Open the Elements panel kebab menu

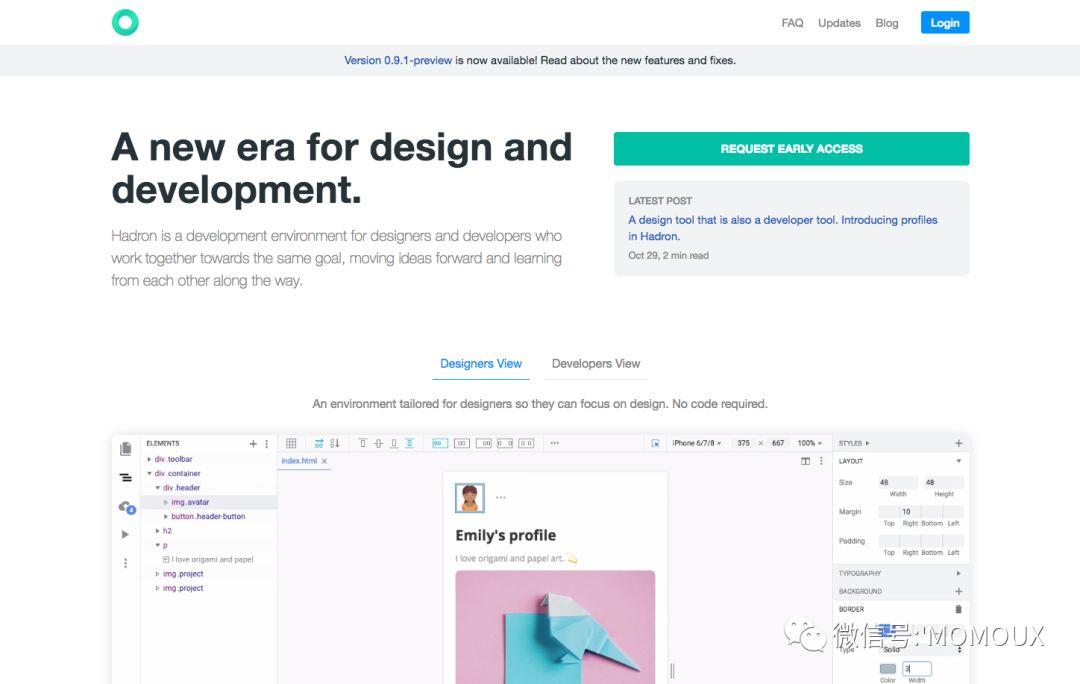(267, 444)
